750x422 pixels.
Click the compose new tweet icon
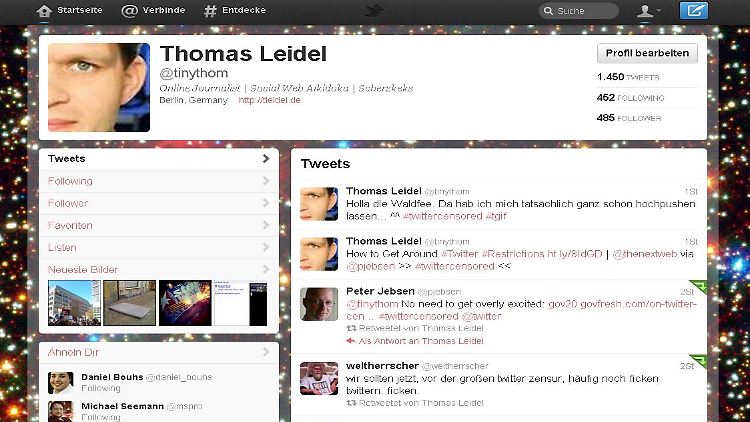(x=694, y=10)
